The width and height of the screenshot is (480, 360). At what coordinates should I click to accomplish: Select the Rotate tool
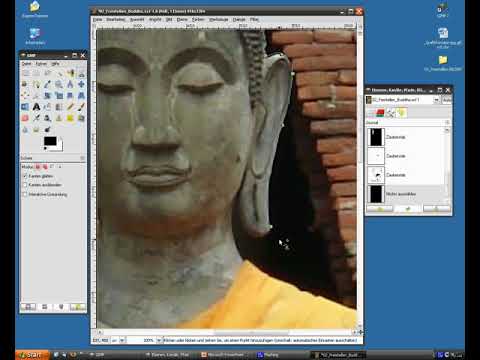(x=48, y=96)
